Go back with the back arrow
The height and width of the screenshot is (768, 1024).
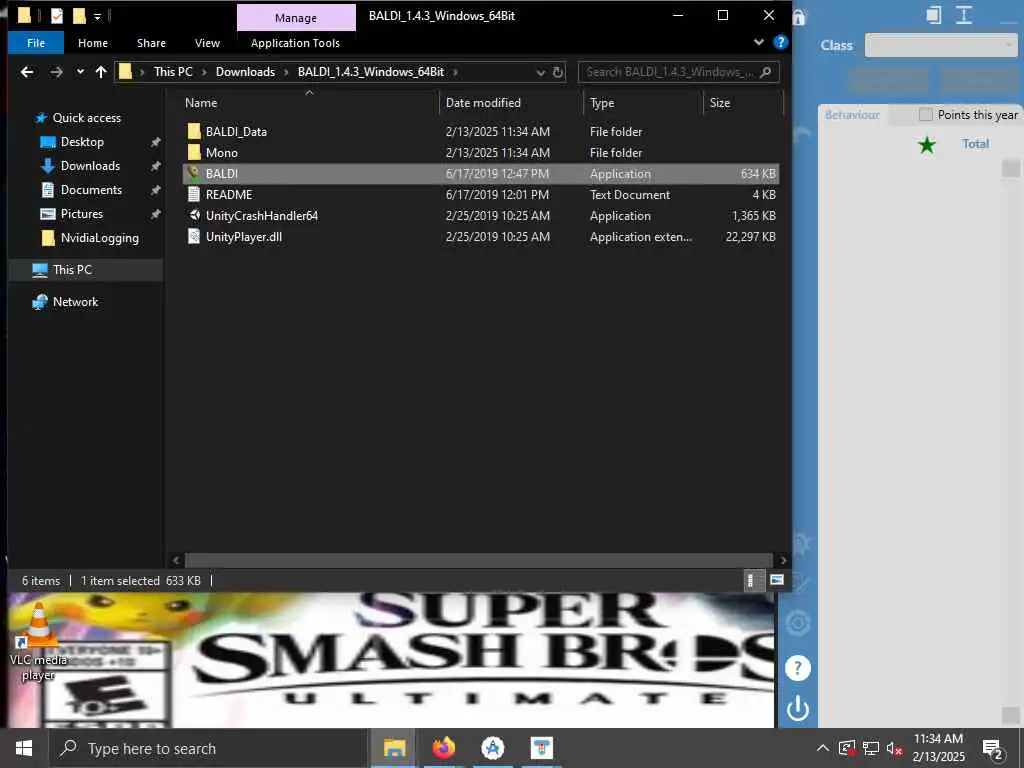27,72
